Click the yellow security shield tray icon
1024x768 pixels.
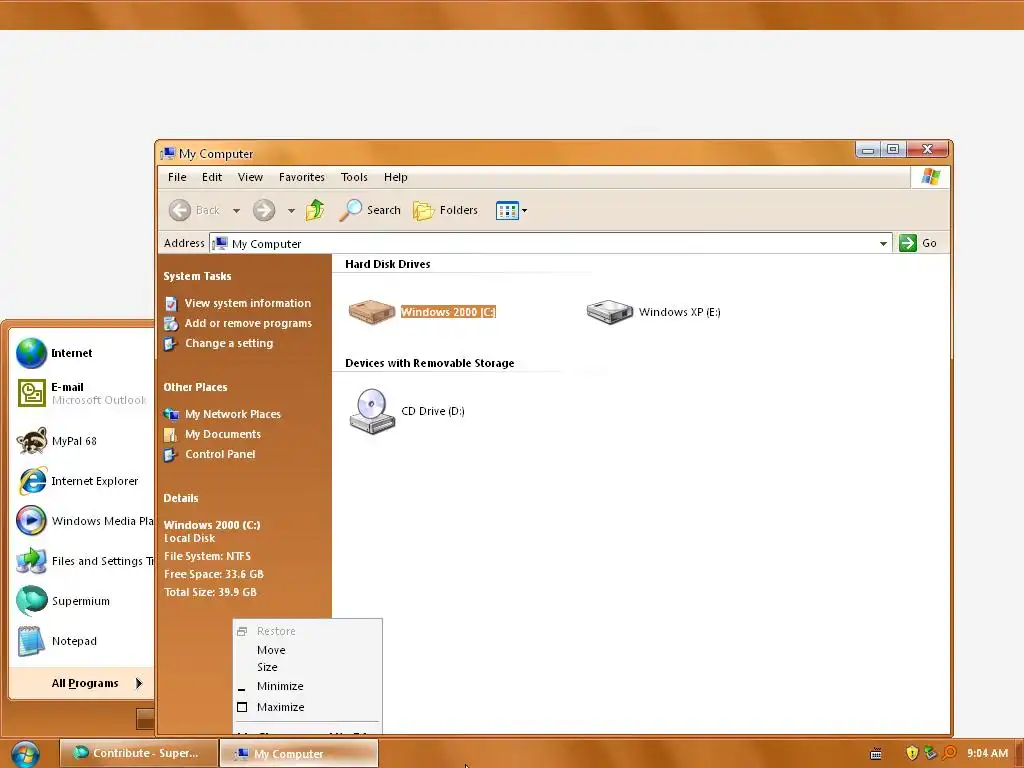tap(912, 753)
